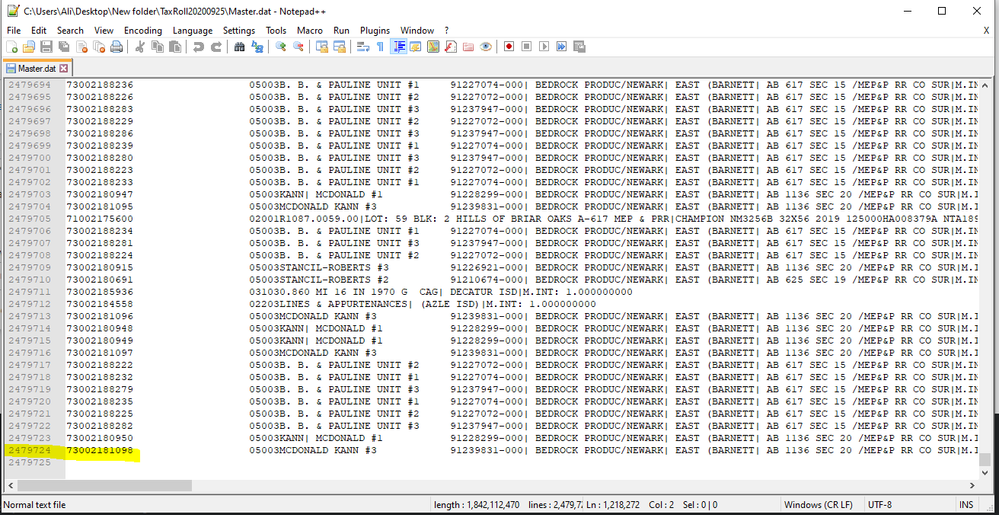The height and width of the screenshot is (515, 999).
Task: Click the Cut scissors icon
Action: tap(139, 47)
